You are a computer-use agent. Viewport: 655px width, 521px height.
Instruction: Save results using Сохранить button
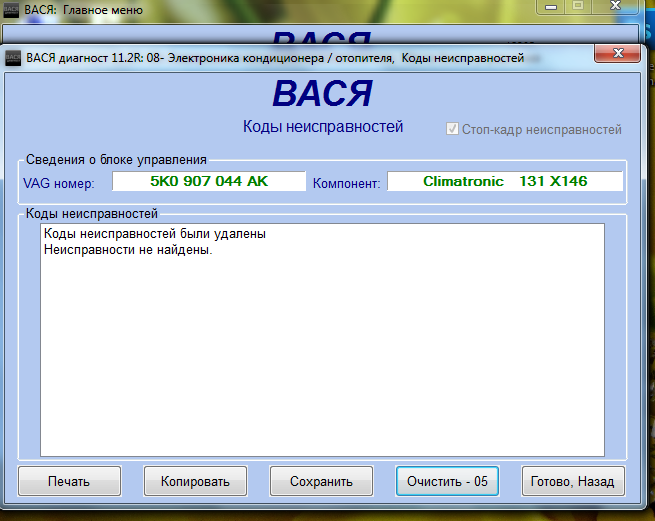coord(321,481)
